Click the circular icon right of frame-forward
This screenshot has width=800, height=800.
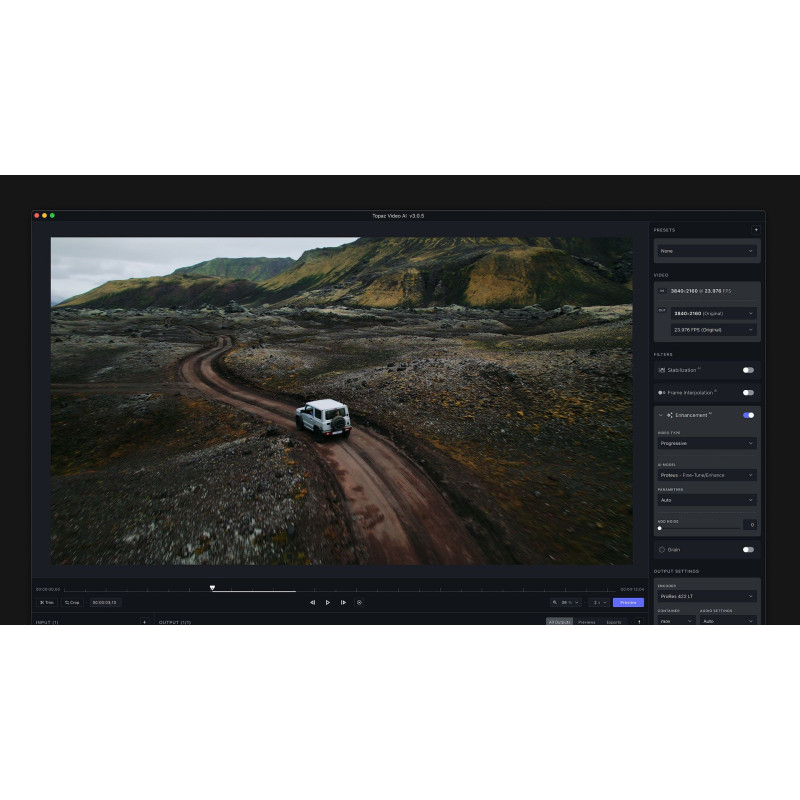[x=359, y=602]
